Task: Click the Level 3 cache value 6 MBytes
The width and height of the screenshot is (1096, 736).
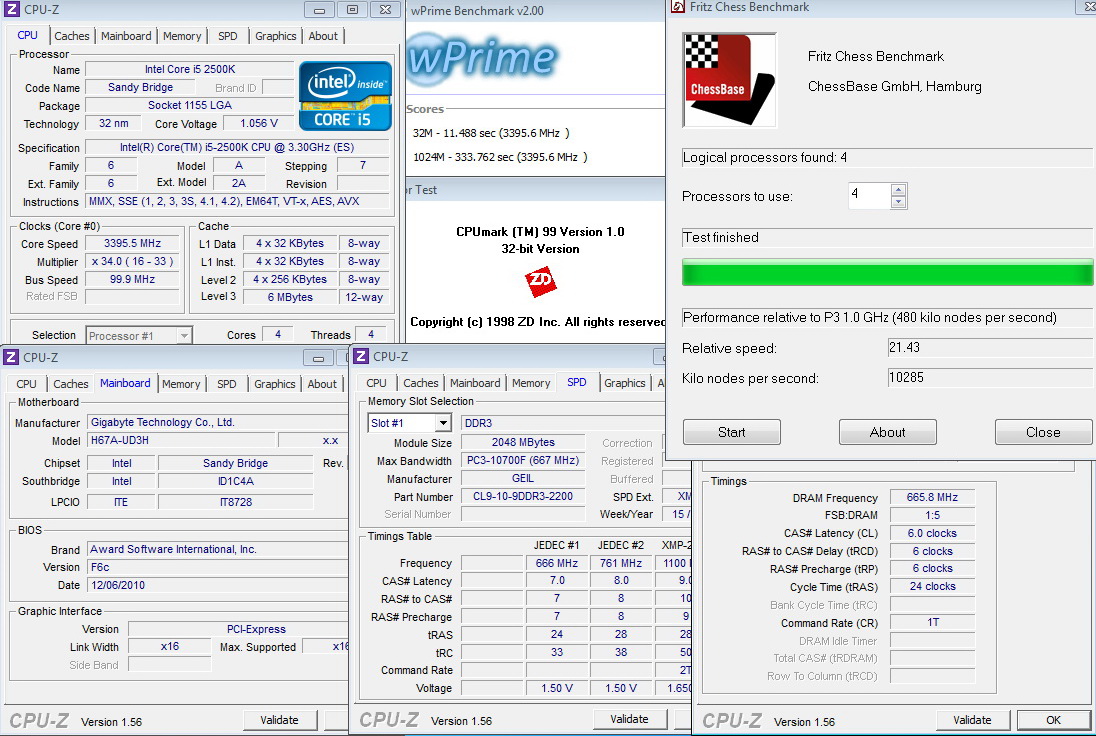Action: click(x=290, y=297)
